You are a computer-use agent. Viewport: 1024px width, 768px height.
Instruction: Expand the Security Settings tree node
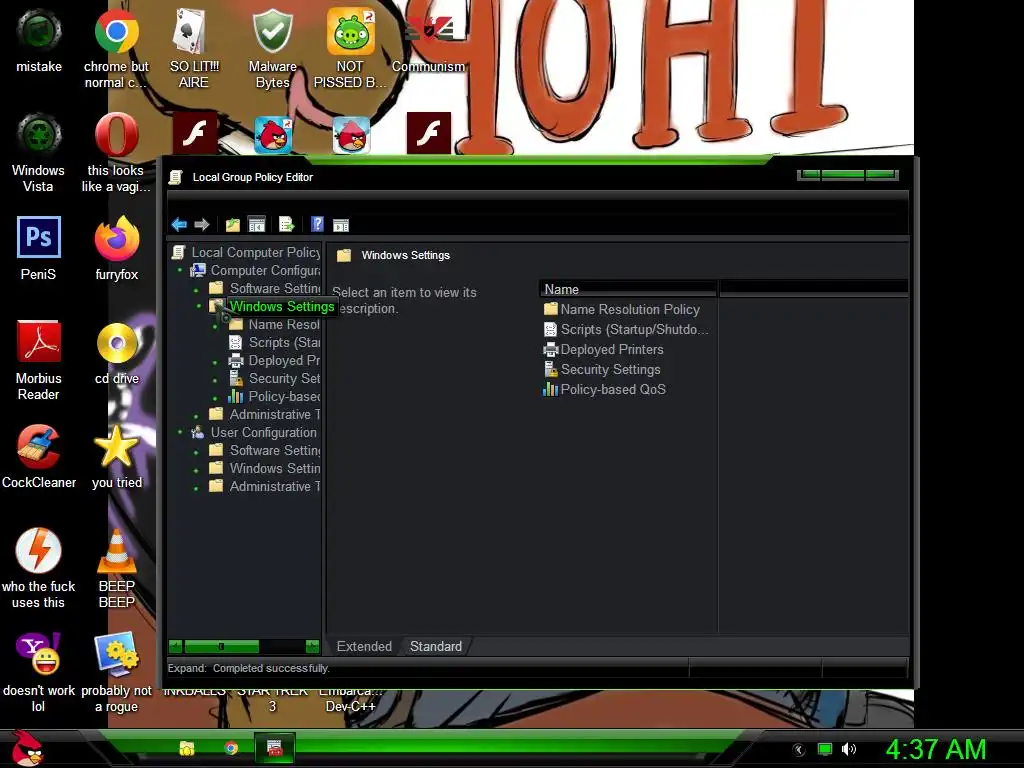[x=215, y=379]
